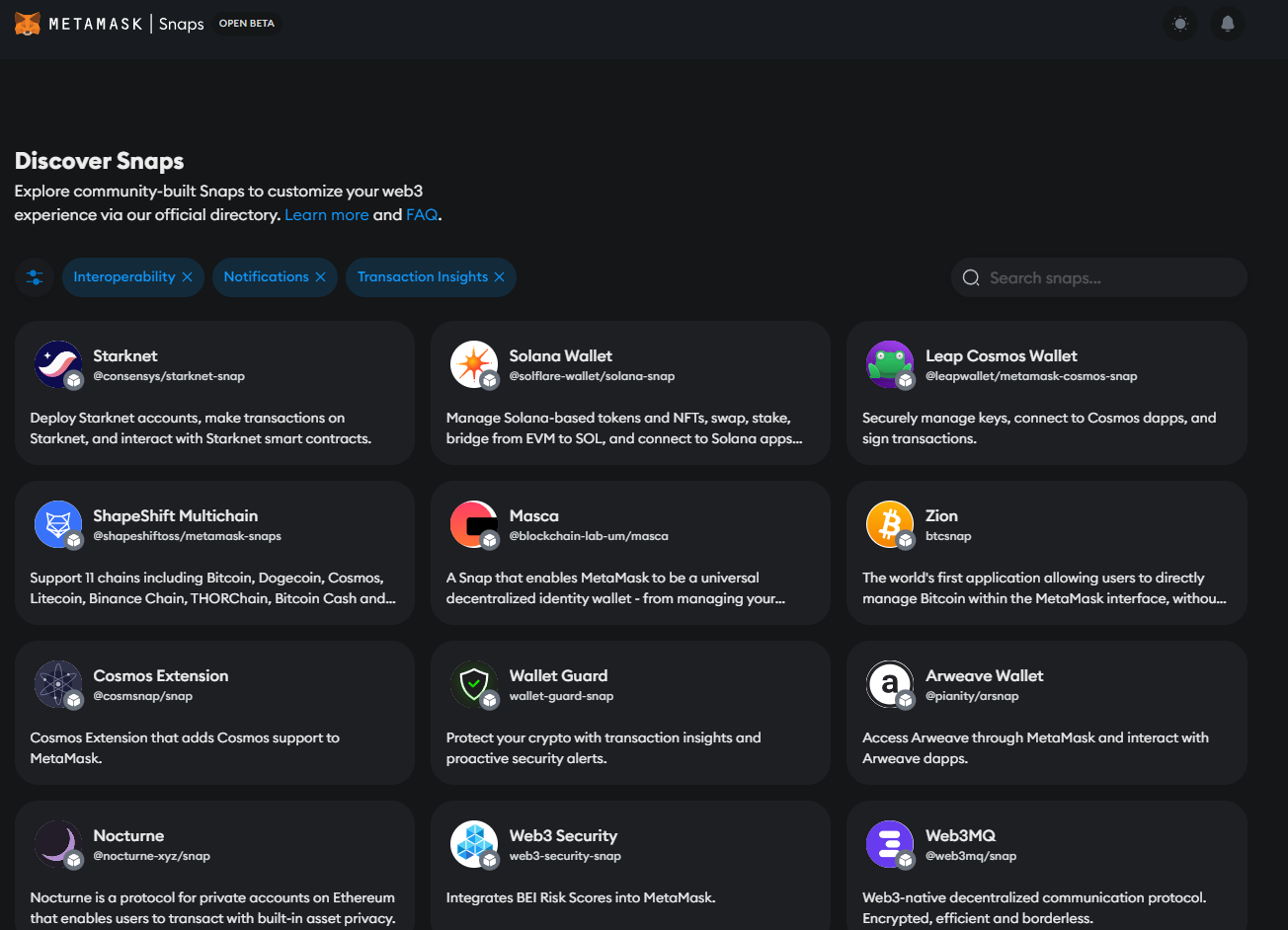The image size is (1288, 930).
Task: Click the Starknet description text
Action: 201,428
